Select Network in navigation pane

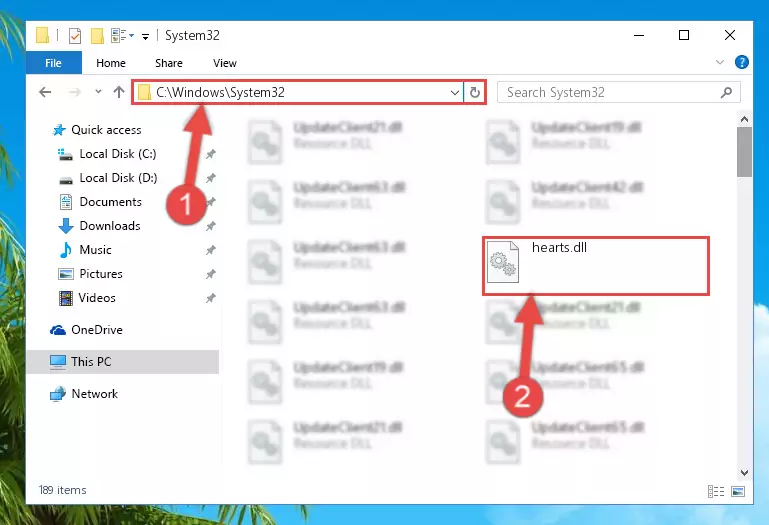[x=95, y=394]
